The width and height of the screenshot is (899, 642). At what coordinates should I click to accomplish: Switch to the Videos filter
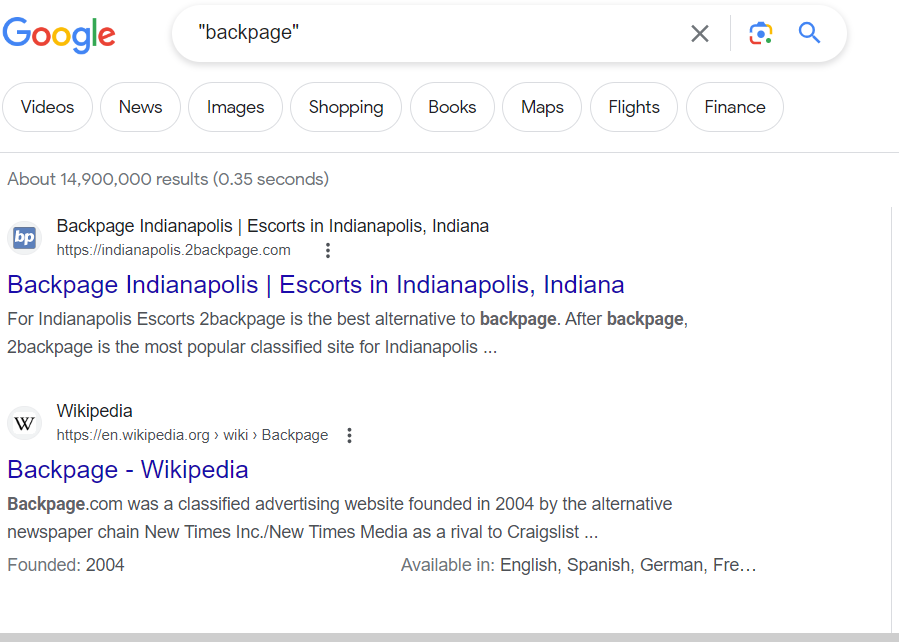[48, 107]
